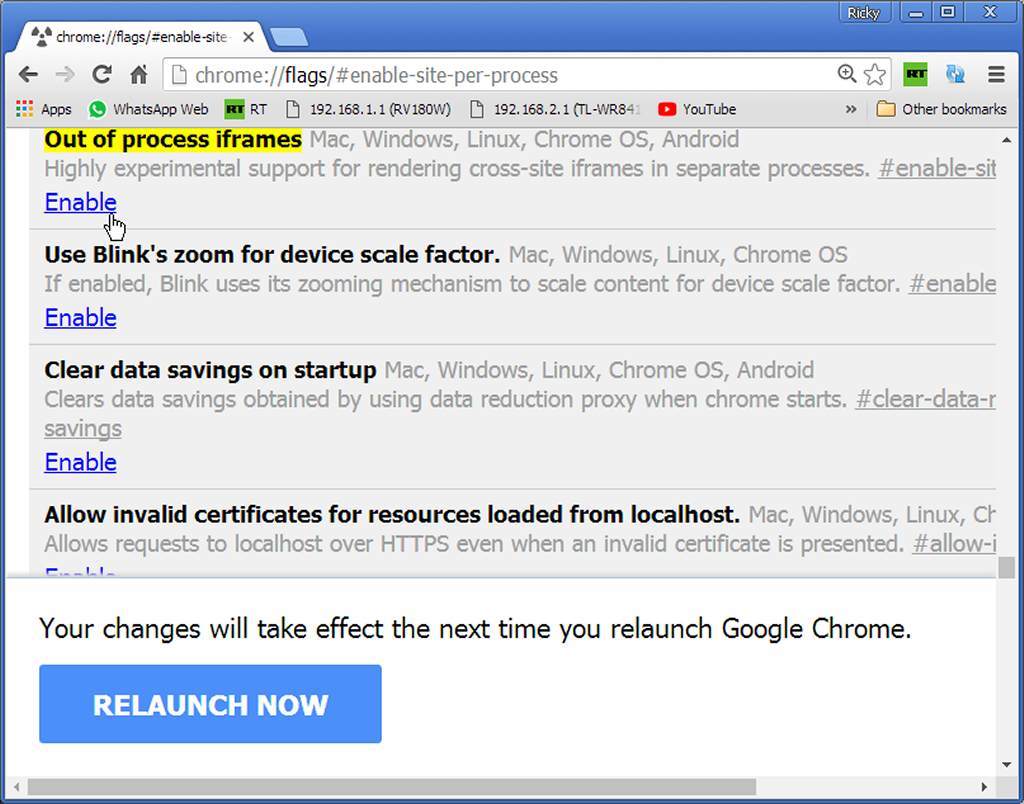Image resolution: width=1024 pixels, height=804 pixels.
Task: Click the translate extension icon beside RT
Action: [956, 74]
